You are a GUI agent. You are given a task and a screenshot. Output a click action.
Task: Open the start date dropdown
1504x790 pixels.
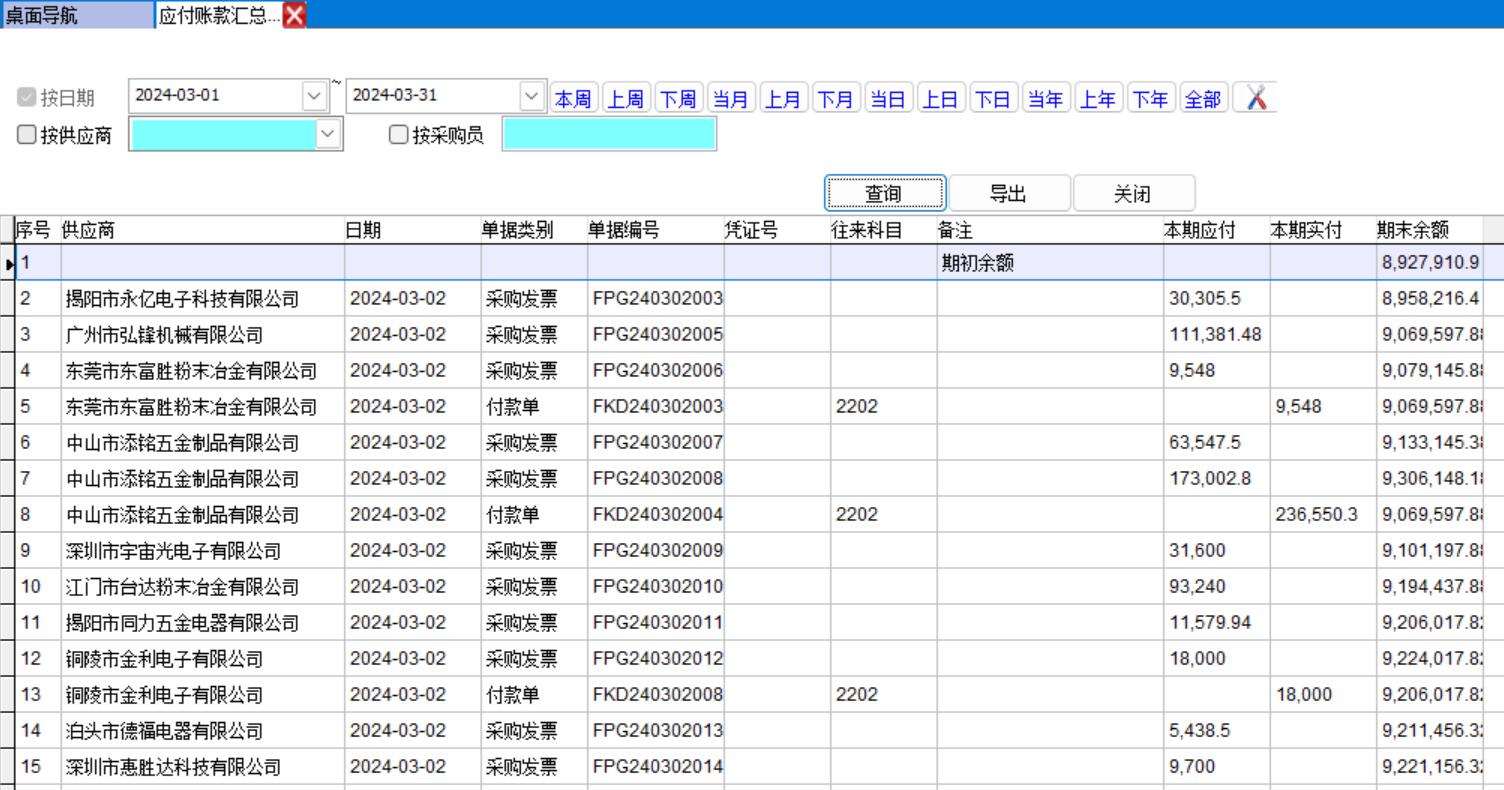click(x=314, y=97)
